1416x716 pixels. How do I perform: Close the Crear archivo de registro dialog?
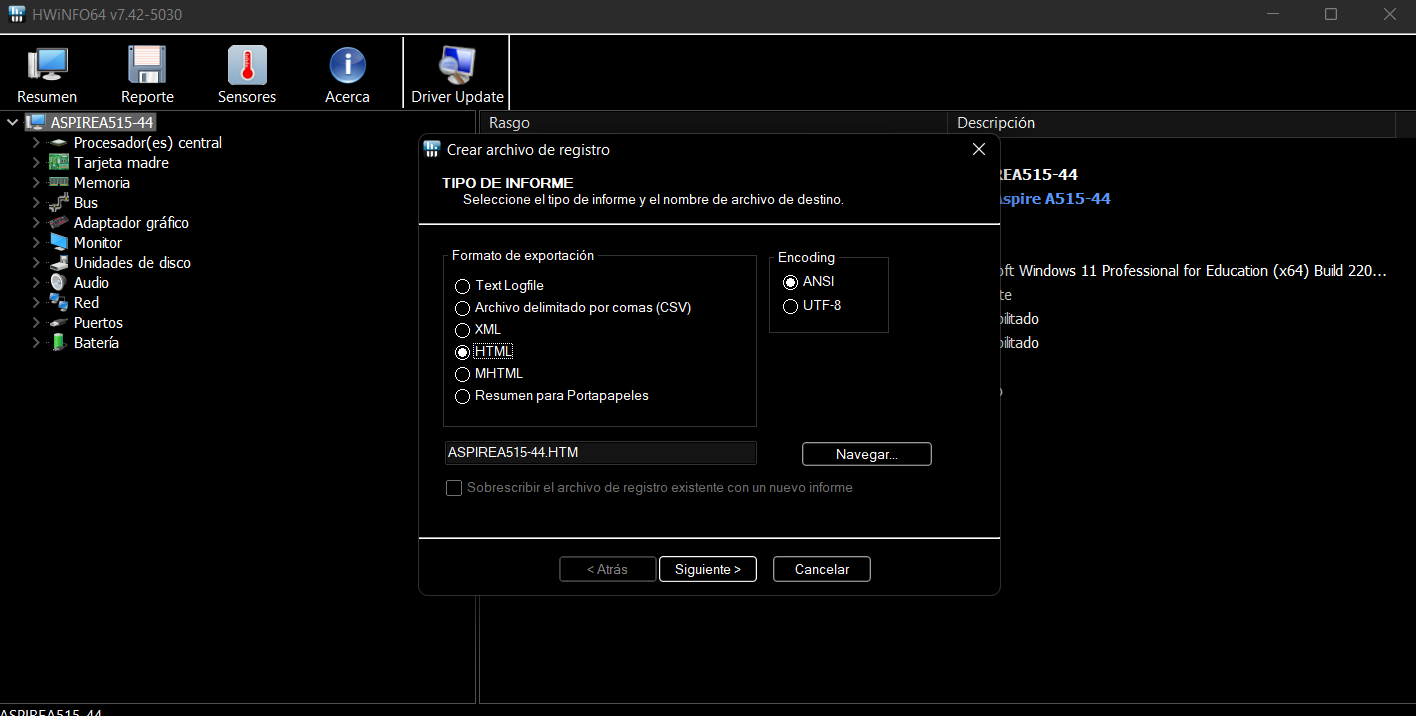[979, 150]
